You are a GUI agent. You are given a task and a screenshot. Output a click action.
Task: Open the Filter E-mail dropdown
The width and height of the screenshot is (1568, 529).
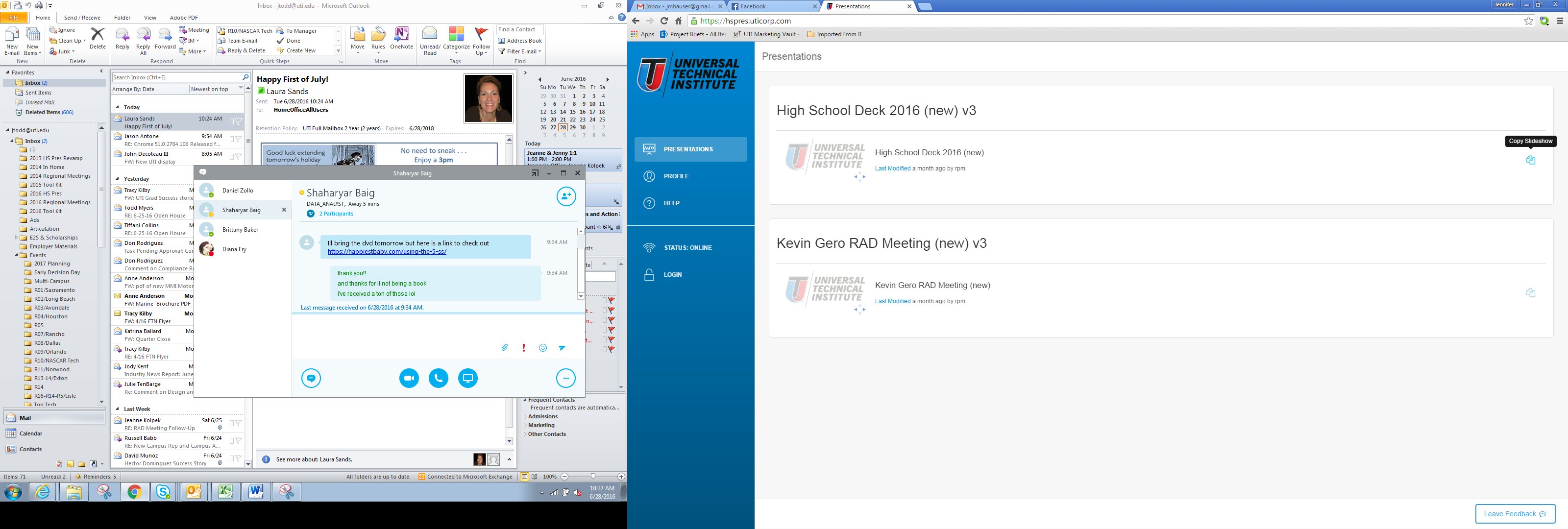point(520,51)
